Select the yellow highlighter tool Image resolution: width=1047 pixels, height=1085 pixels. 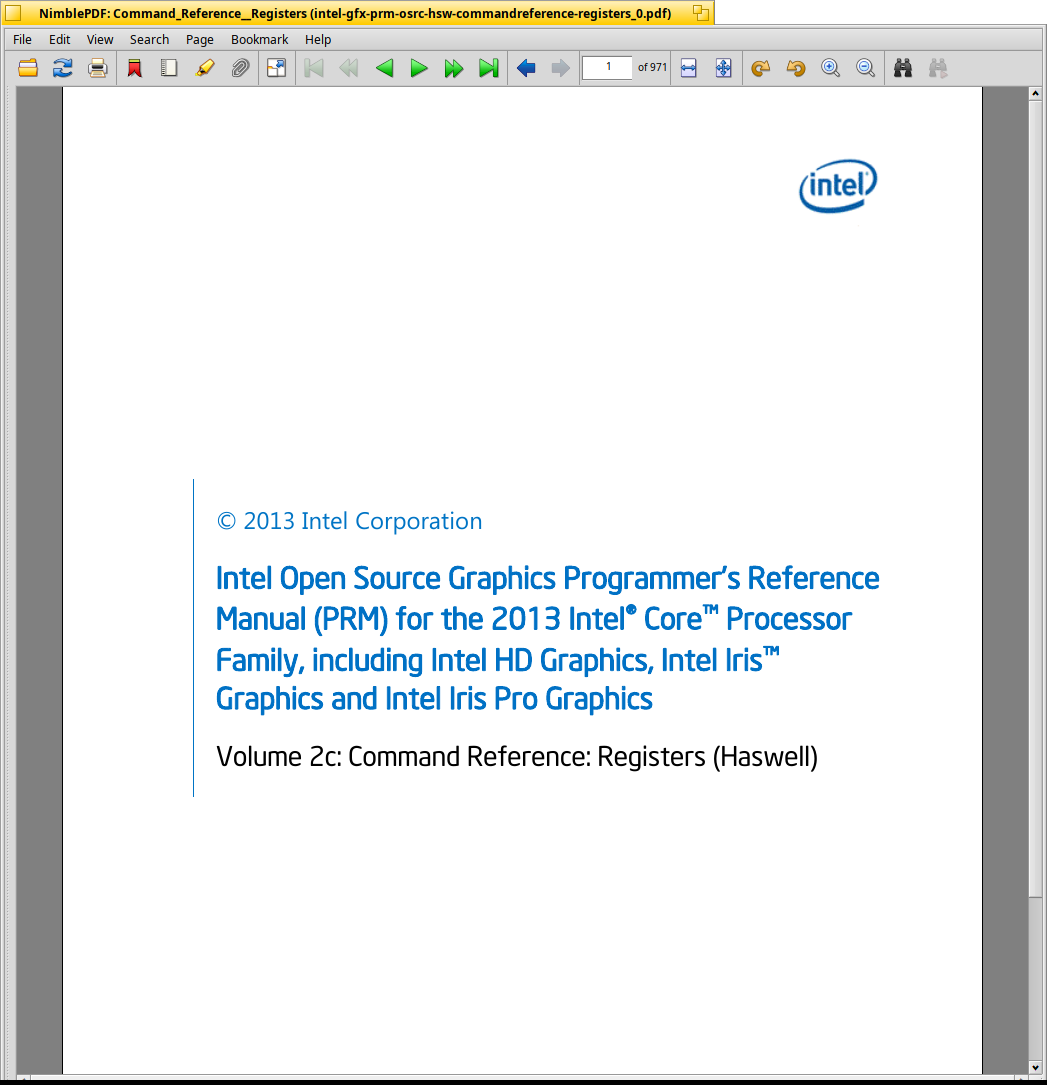click(x=205, y=68)
